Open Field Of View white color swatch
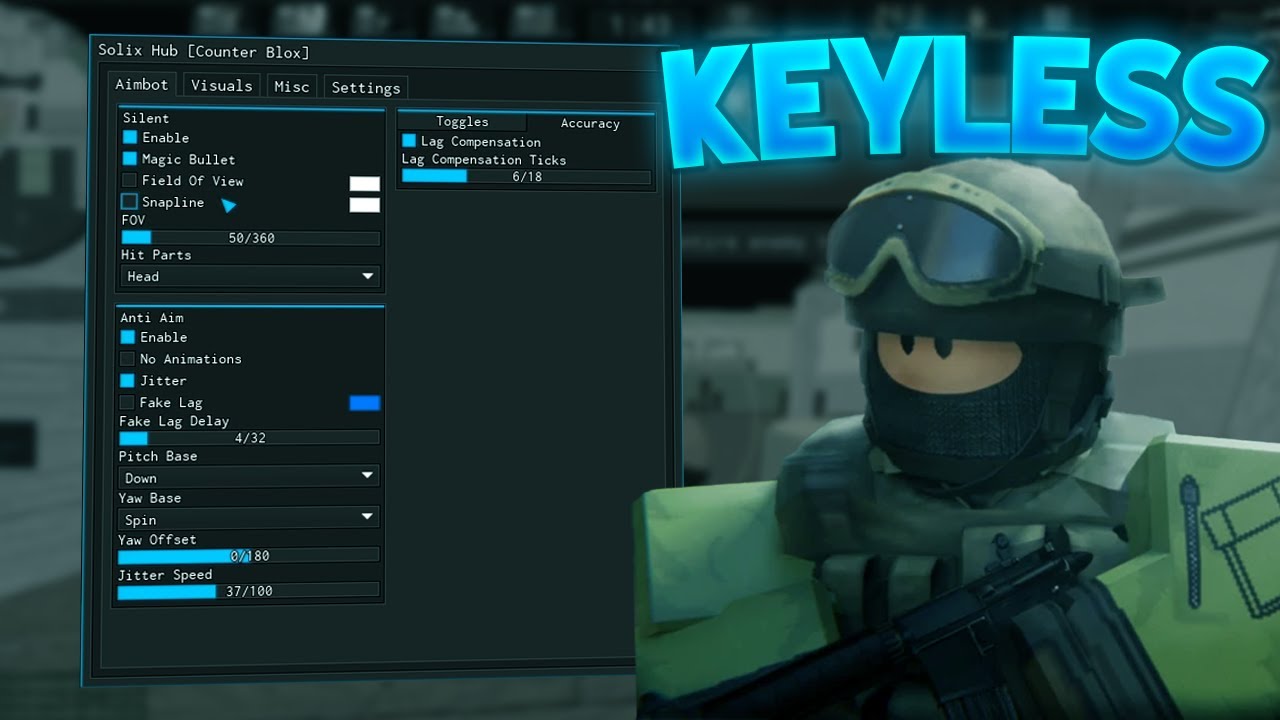 [364, 184]
